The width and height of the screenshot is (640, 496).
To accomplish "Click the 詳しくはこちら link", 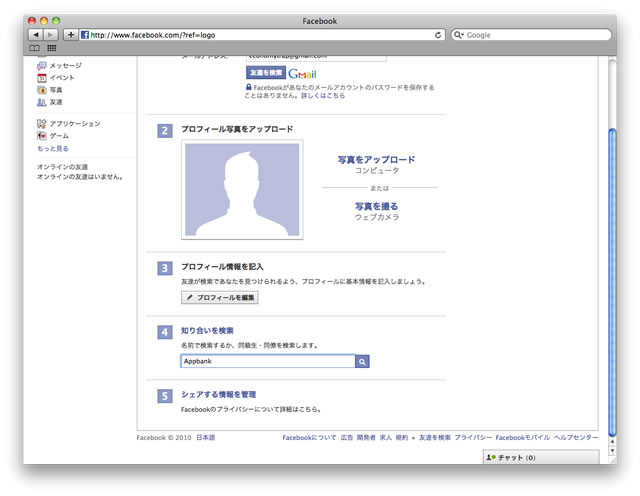I will click(323, 96).
